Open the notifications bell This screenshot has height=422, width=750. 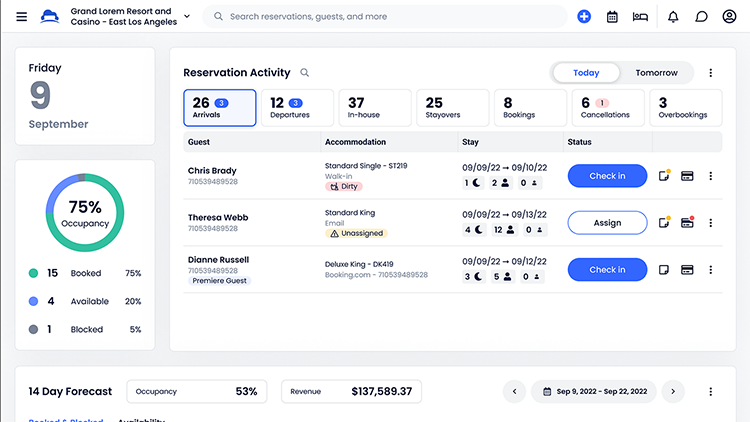673,17
